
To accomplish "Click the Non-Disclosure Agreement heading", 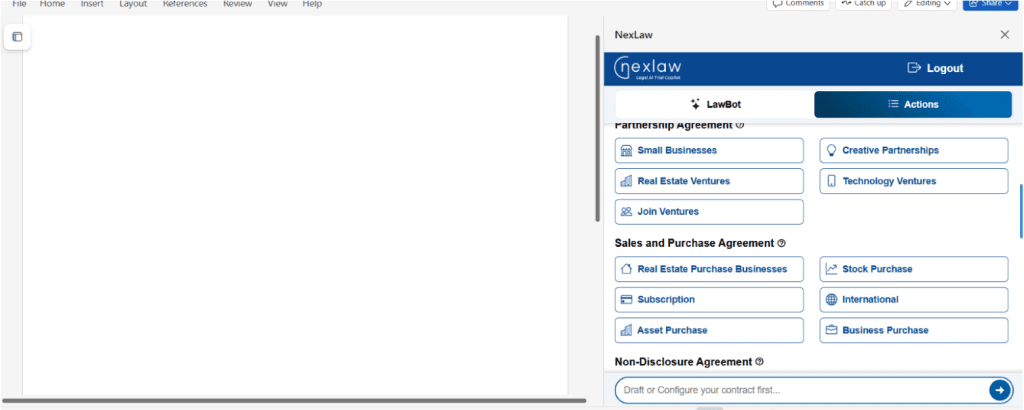I will 683,362.
